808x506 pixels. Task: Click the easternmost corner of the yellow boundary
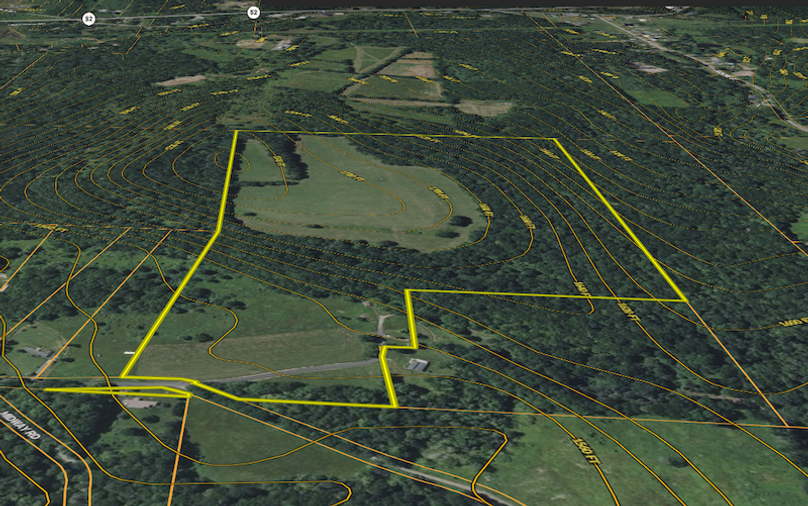pyautogui.click(x=685, y=299)
